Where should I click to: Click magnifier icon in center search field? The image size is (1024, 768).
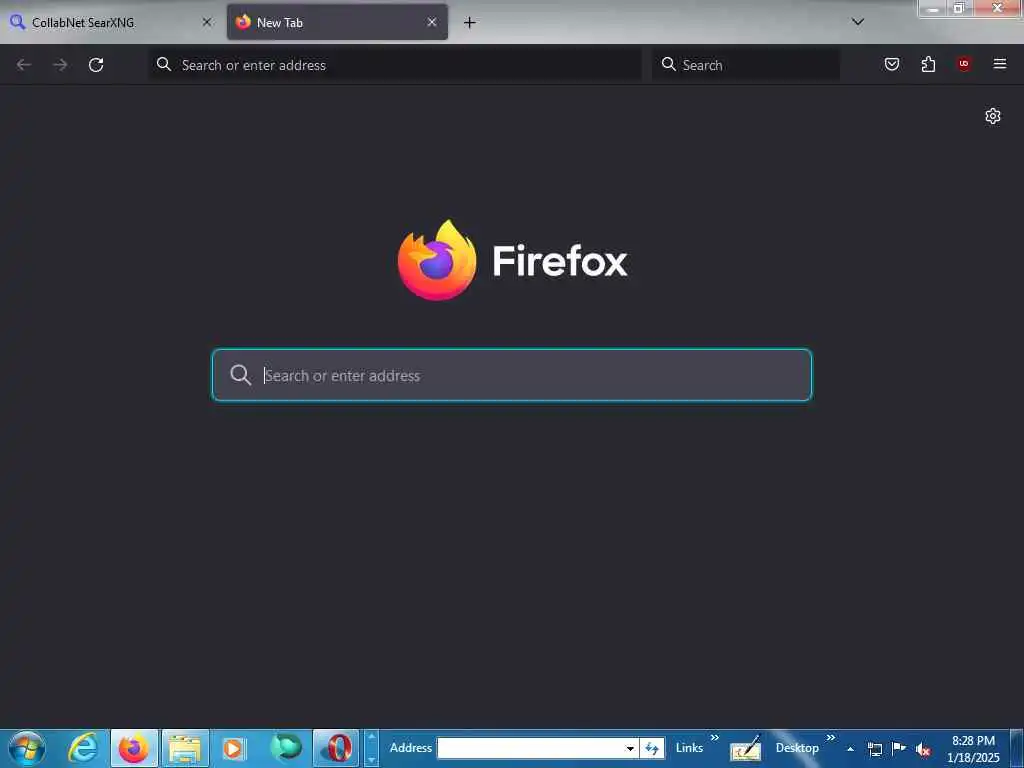pyautogui.click(x=240, y=375)
